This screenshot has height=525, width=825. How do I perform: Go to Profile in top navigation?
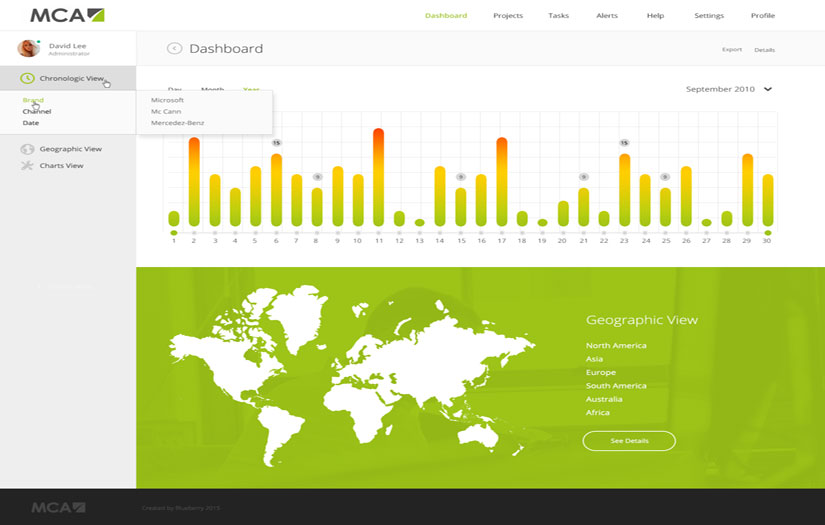pyautogui.click(x=762, y=16)
